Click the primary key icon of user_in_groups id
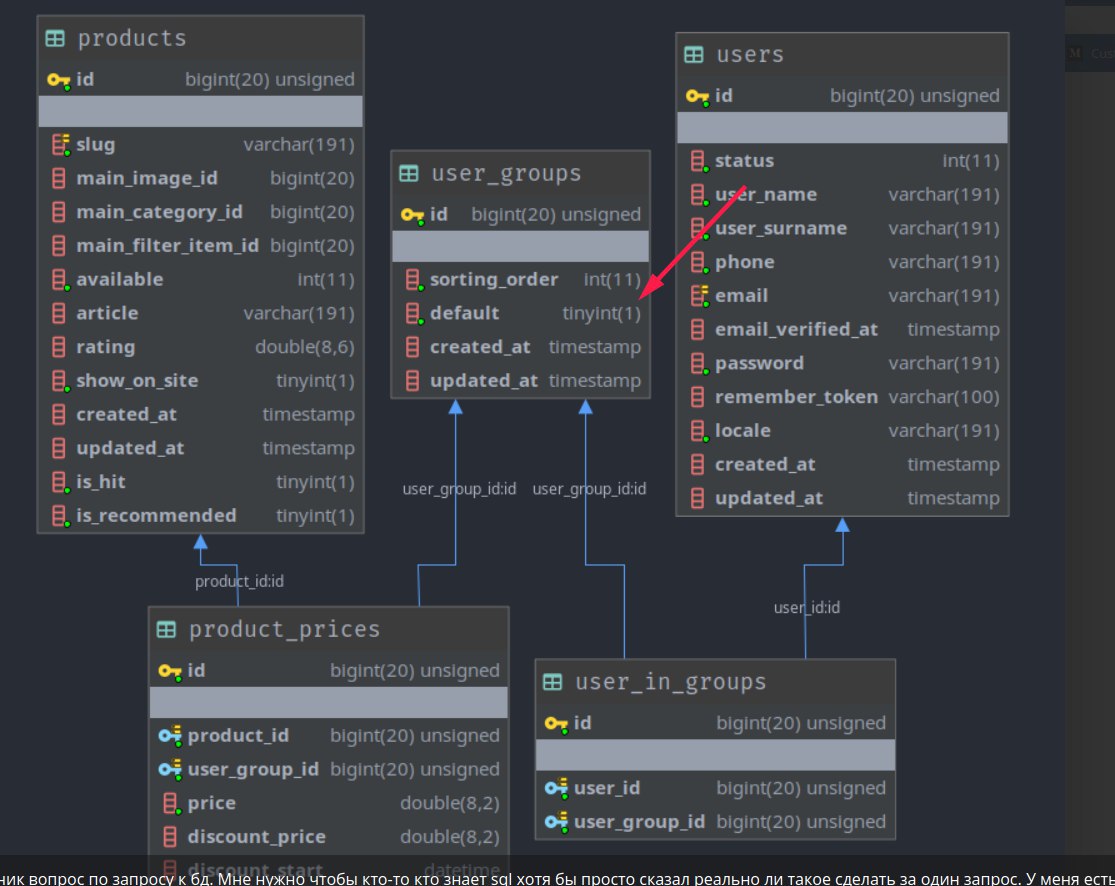Viewport: 1115px width, 886px height. click(x=556, y=723)
